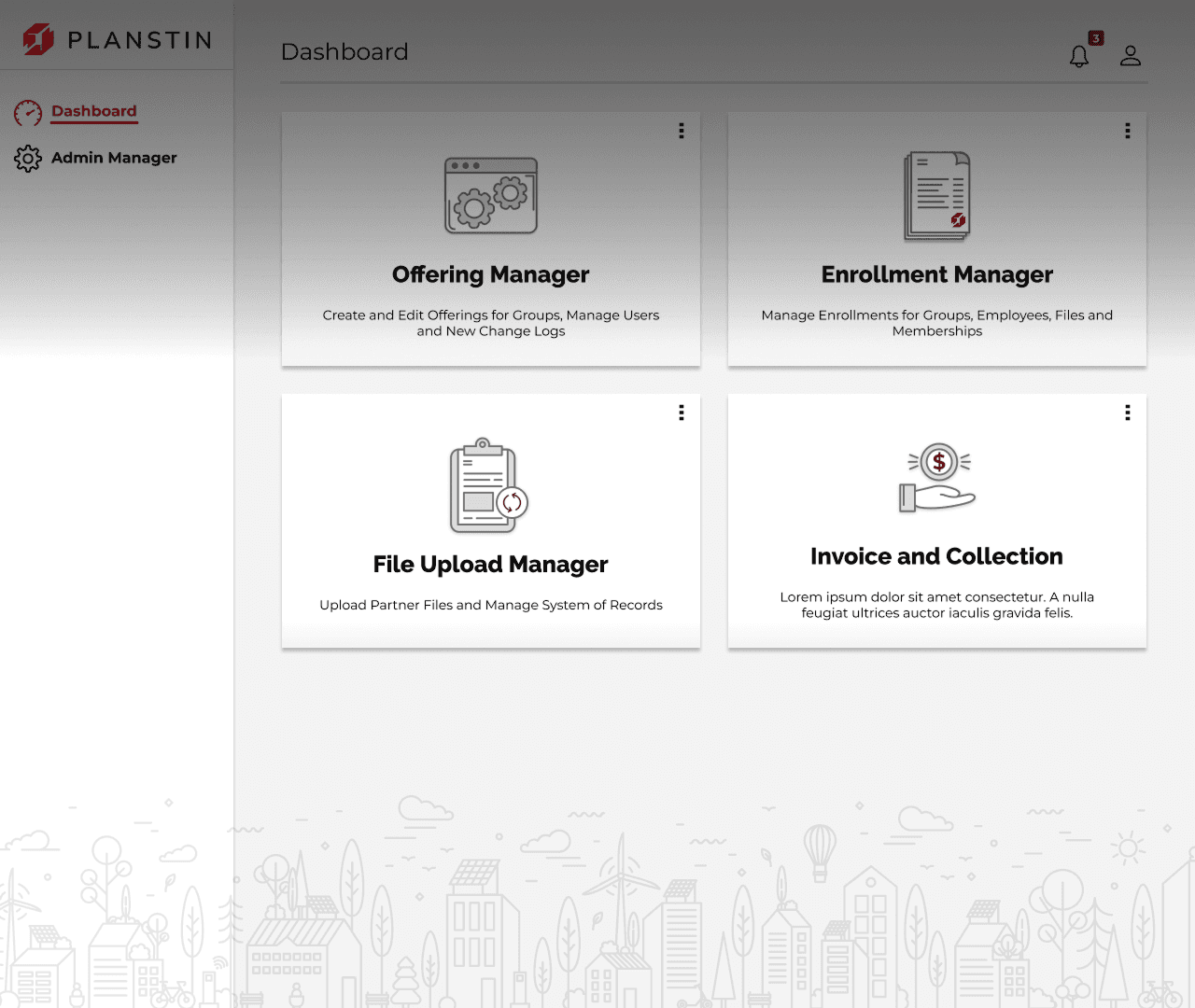The image size is (1195, 1008).
Task: Open Offering Manager card options menu
Action: (x=682, y=131)
